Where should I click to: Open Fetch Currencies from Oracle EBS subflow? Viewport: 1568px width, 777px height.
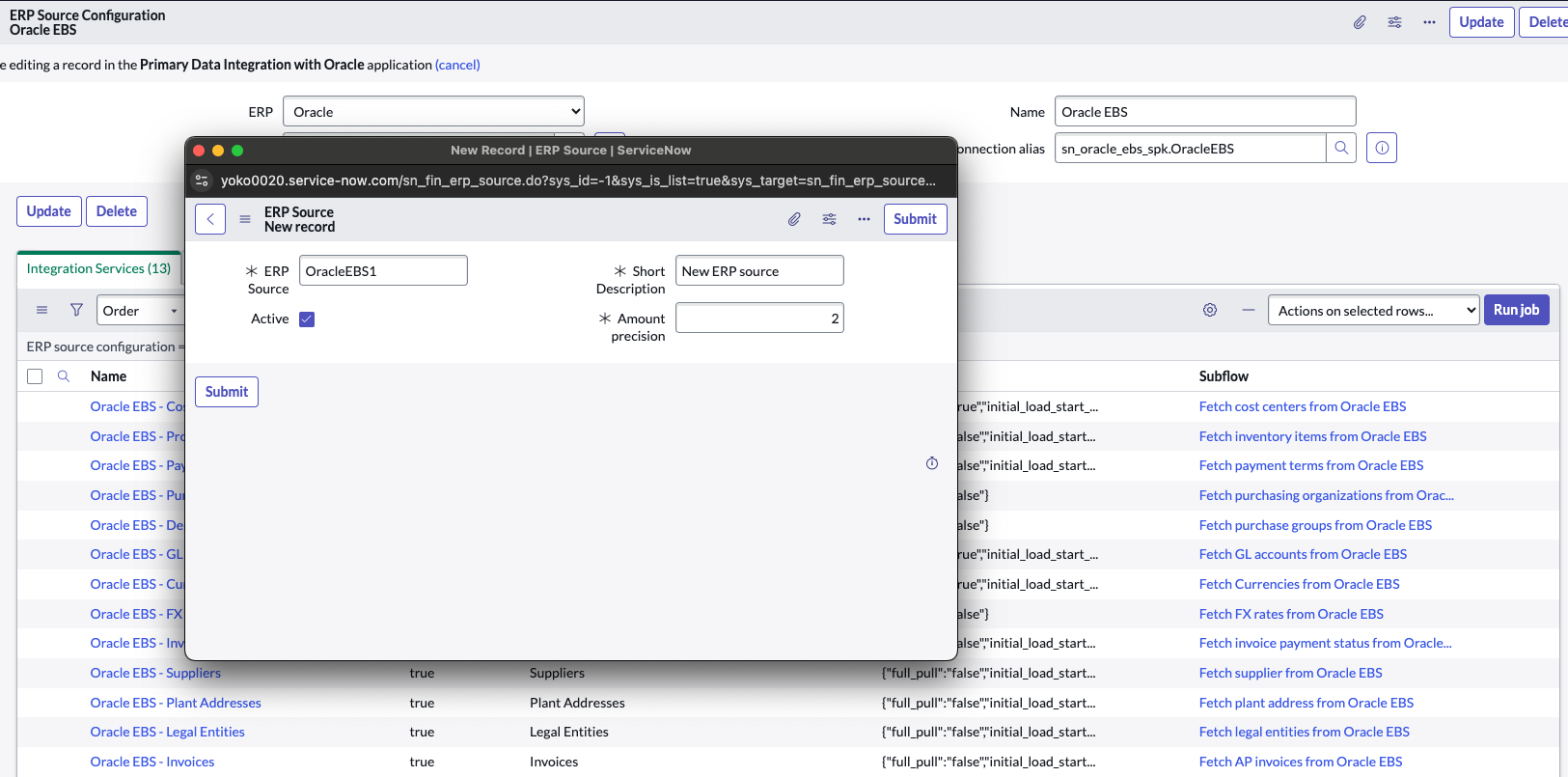[1299, 584]
